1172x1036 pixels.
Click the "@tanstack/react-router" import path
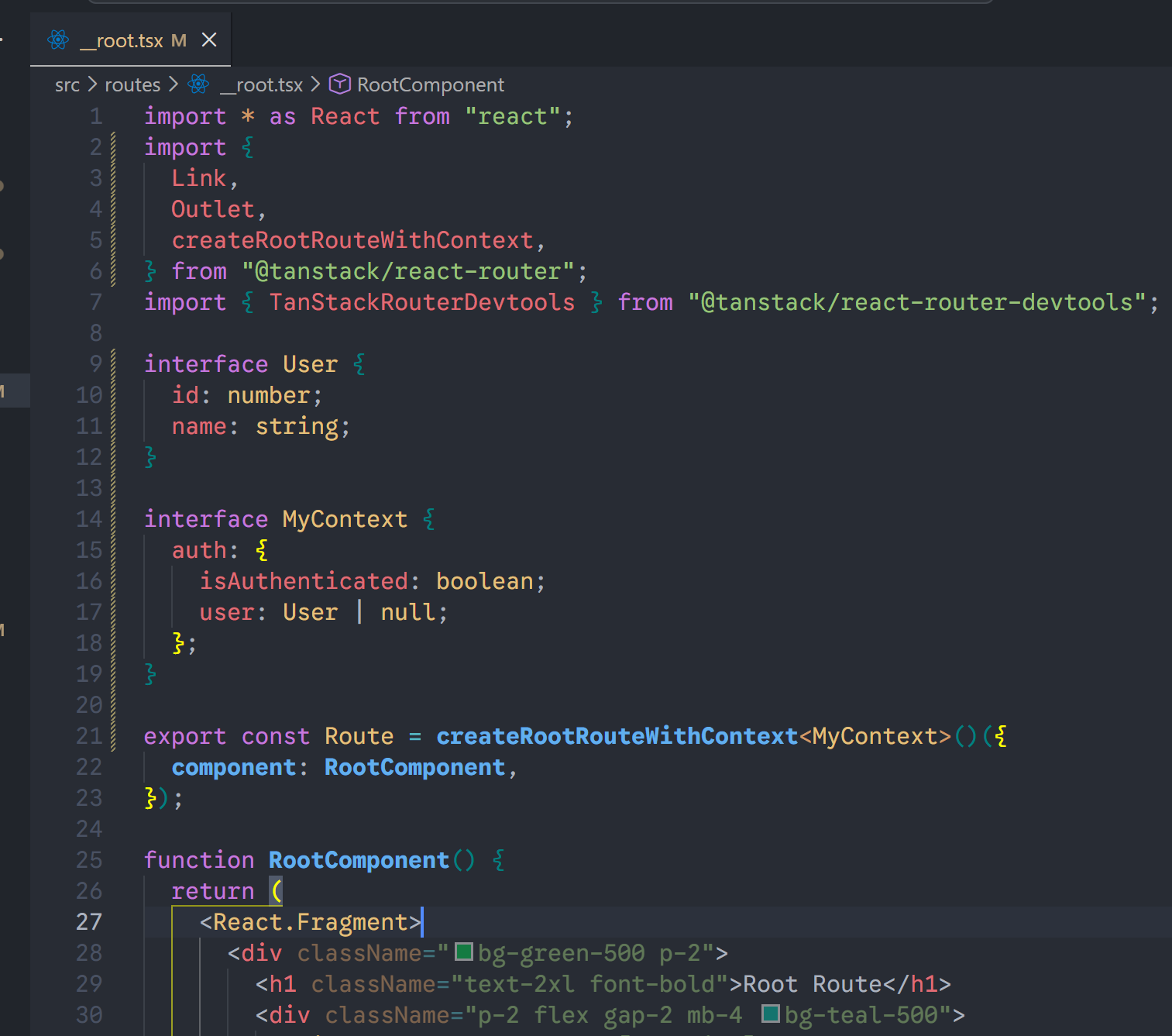[408, 271]
